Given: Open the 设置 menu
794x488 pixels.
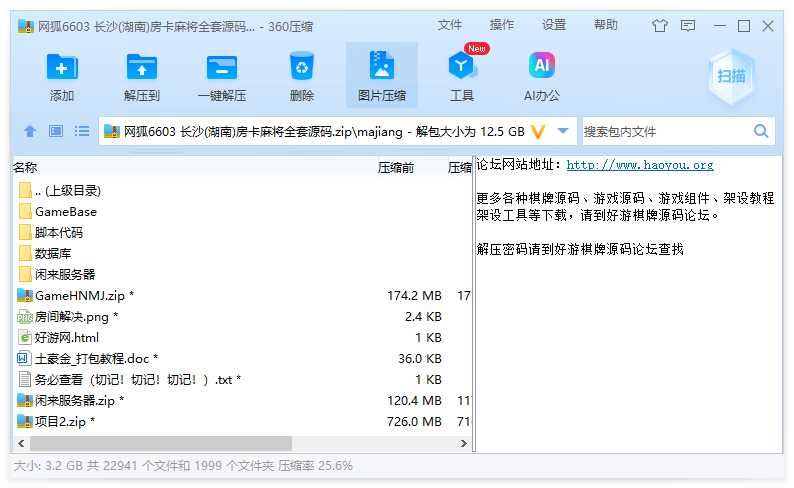Looking at the screenshot, I should point(554,25).
